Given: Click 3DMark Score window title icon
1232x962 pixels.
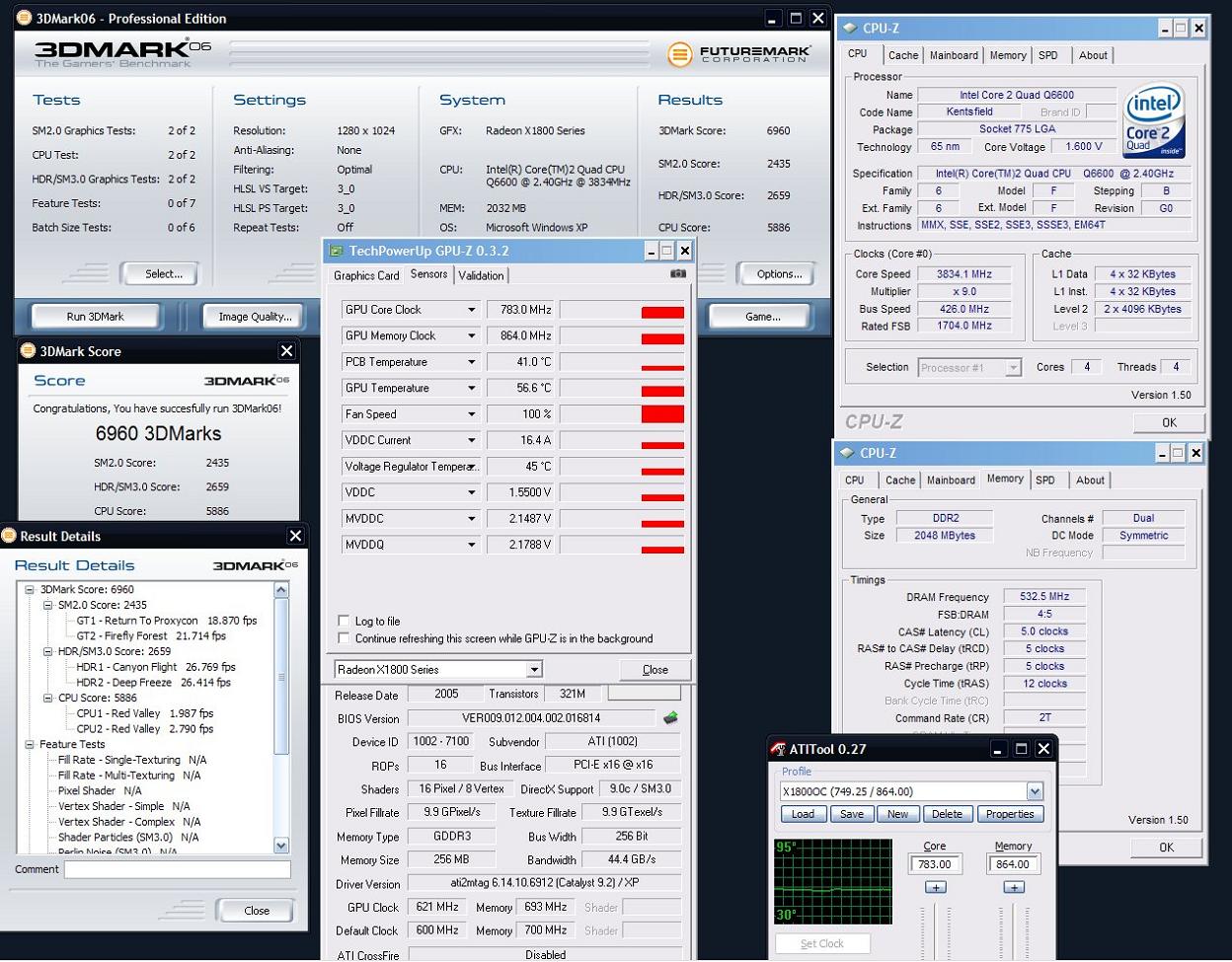Looking at the screenshot, I should pos(28,350).
